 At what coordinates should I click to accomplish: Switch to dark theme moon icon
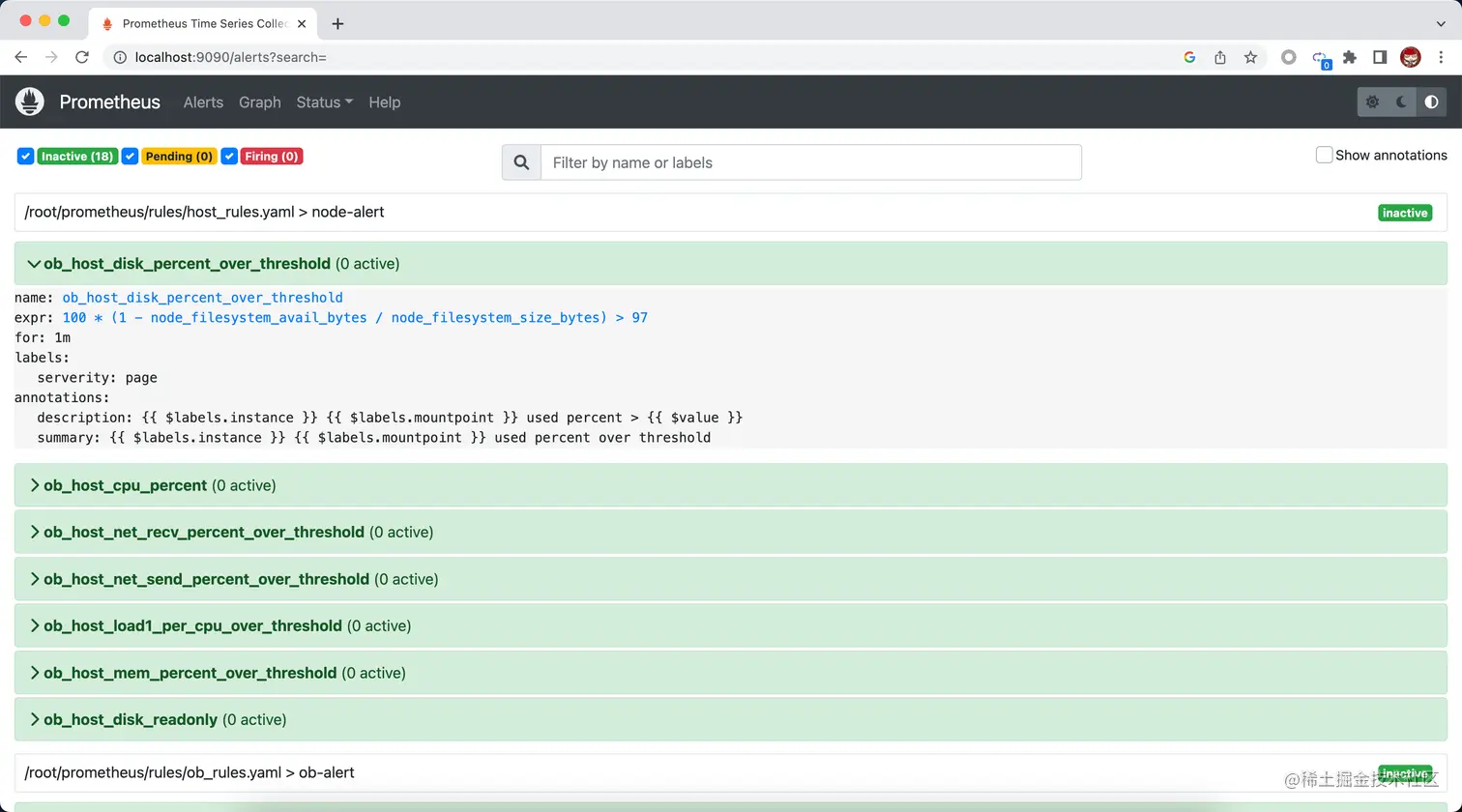pyautogui.click(x=1401, y=101)
